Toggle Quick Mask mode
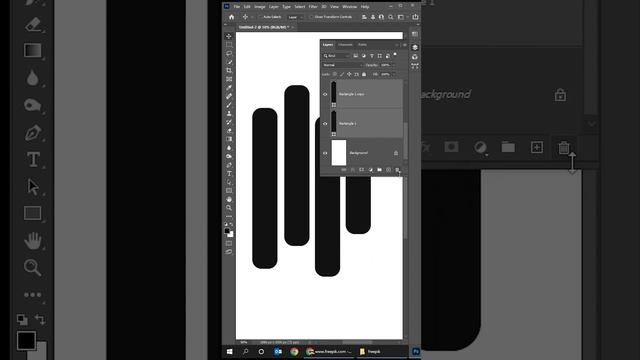Screen dimensions: 640x360 click(229, 243)
